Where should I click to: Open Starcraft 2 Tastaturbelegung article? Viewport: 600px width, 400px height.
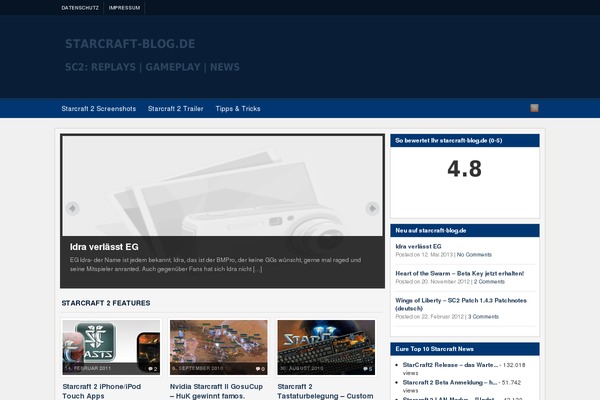tap(325, 391)
